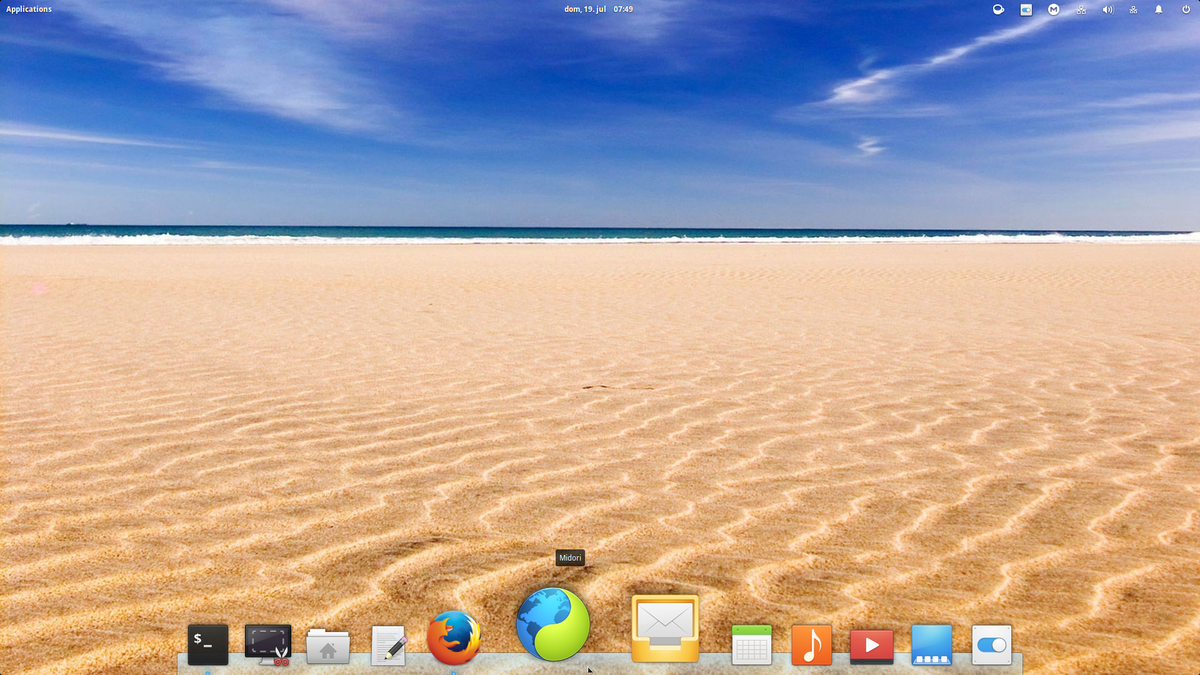
Task: Open System Settings switch icon in dock
Action: 992,645
